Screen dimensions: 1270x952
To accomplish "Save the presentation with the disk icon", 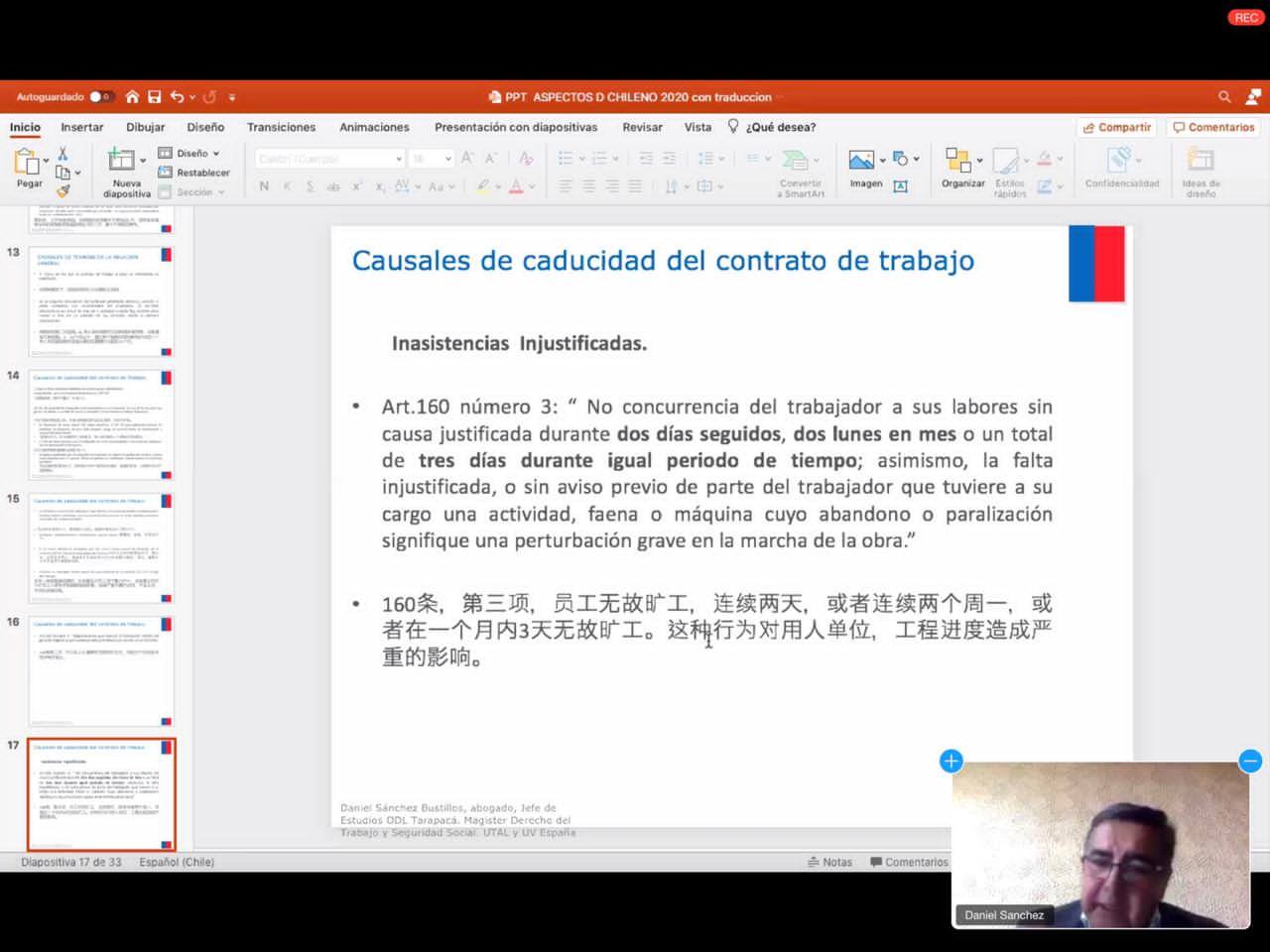I will pos(154,97).
